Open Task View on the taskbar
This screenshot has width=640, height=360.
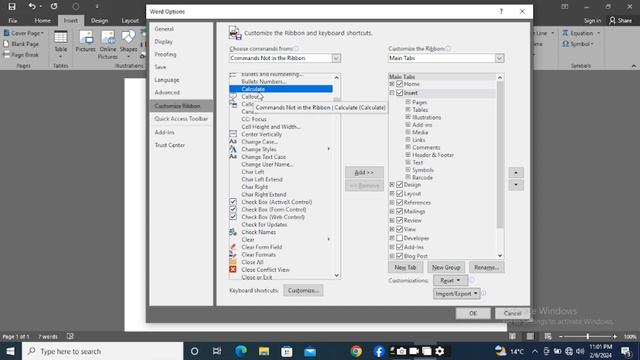pos(217,351)
